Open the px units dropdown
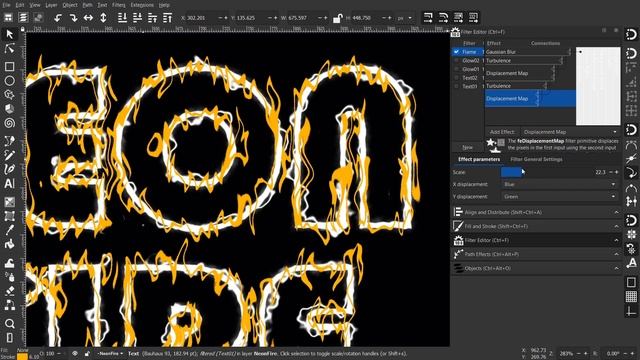This screenshot has height=360, width=640. [404, 18]
